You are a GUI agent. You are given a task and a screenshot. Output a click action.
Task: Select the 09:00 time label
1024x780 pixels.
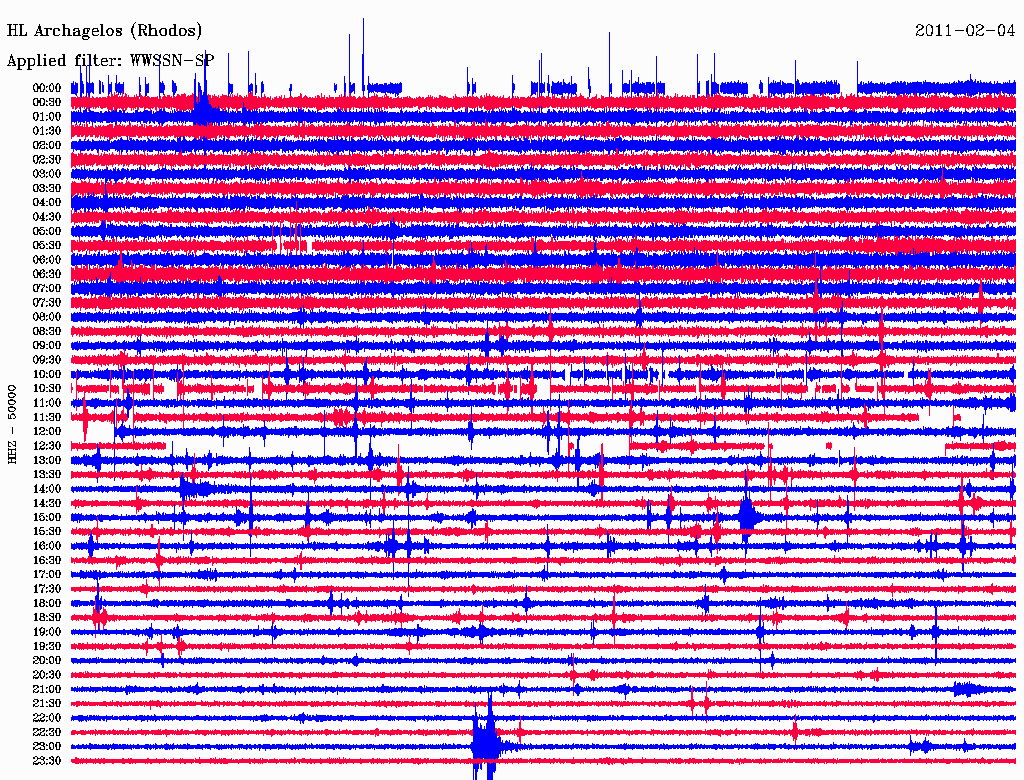coord(47,346)
